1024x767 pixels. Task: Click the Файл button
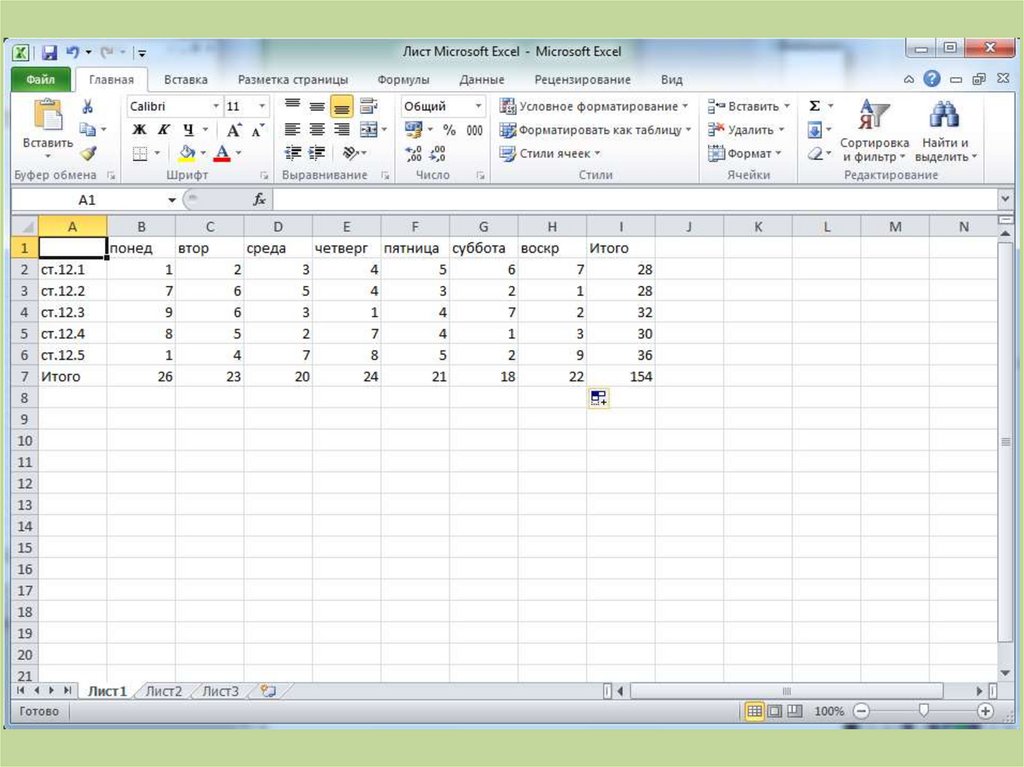point(41,79)
